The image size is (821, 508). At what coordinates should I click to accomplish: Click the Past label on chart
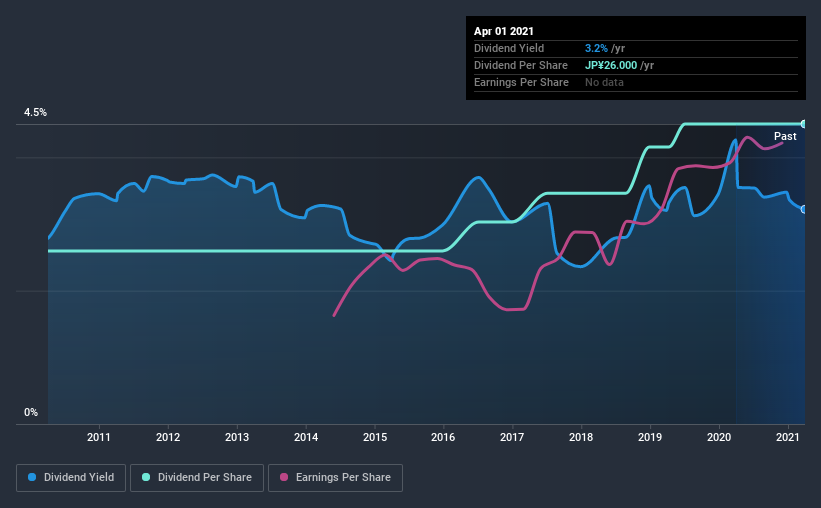[785, 136]
